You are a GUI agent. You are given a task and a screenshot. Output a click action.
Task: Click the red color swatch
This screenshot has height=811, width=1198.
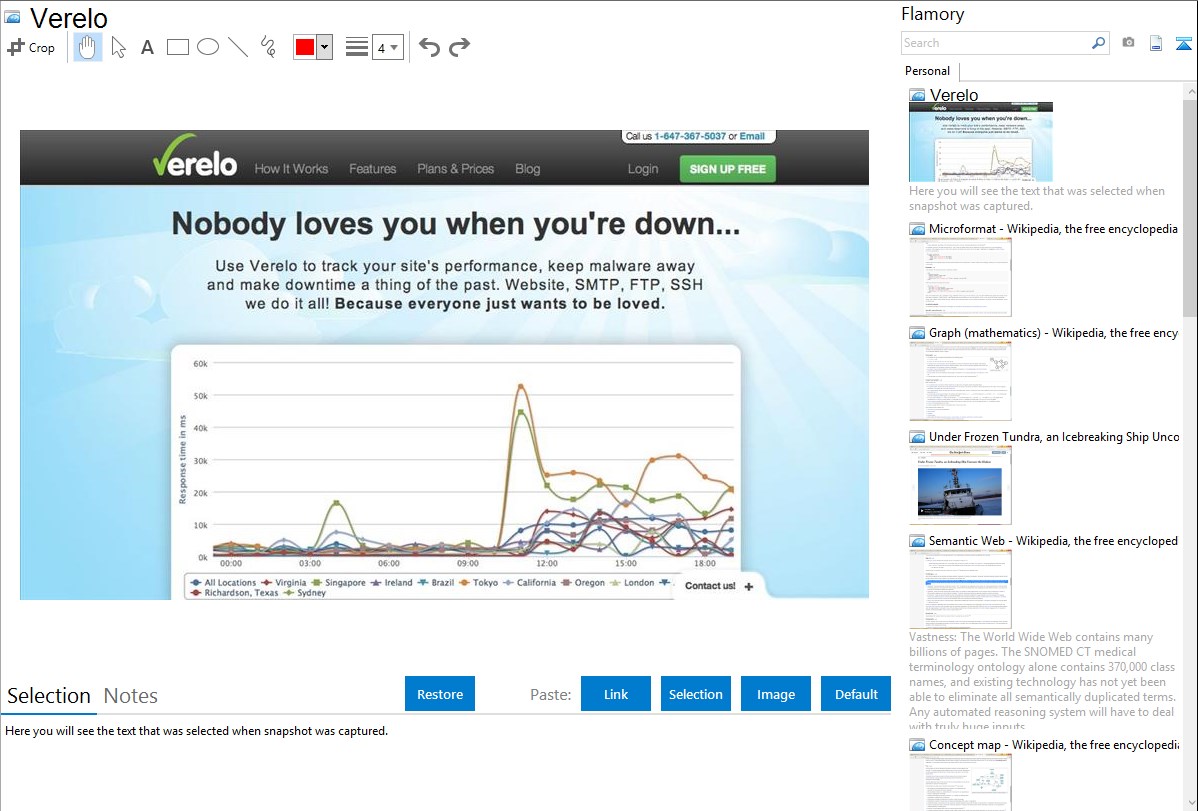(305, 47)
